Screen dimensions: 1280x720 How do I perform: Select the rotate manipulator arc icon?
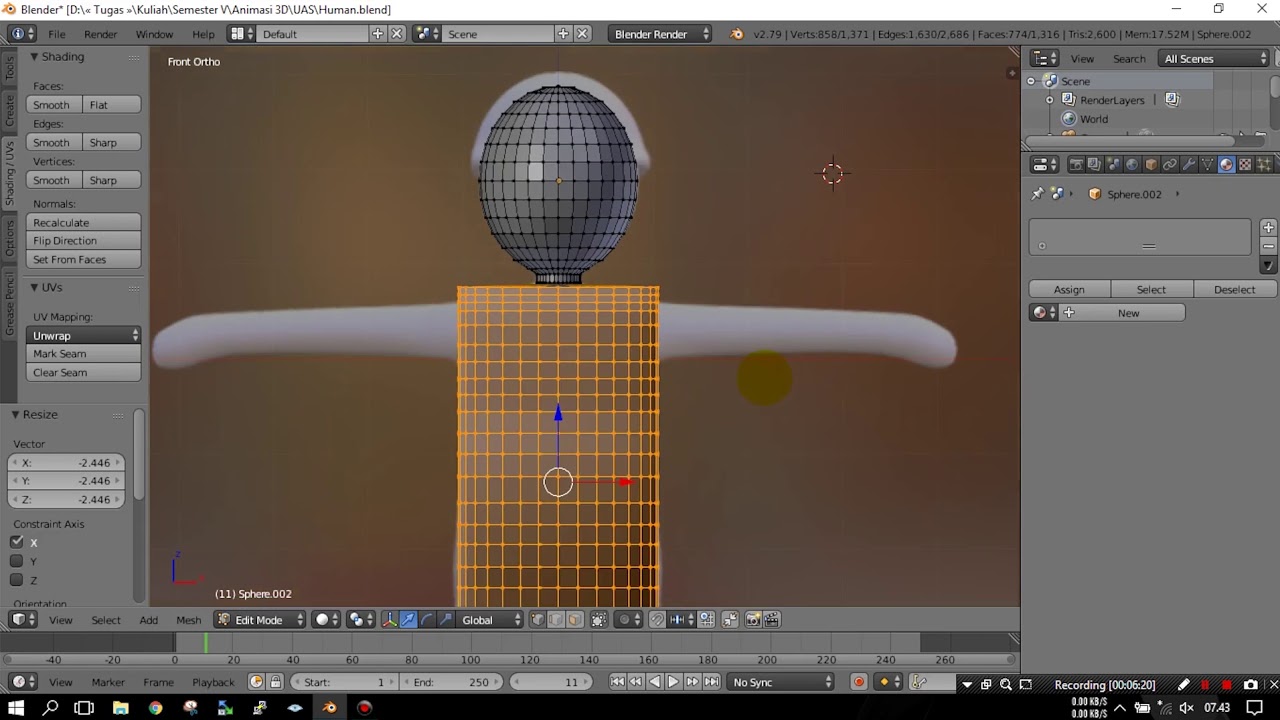point(427,620)
